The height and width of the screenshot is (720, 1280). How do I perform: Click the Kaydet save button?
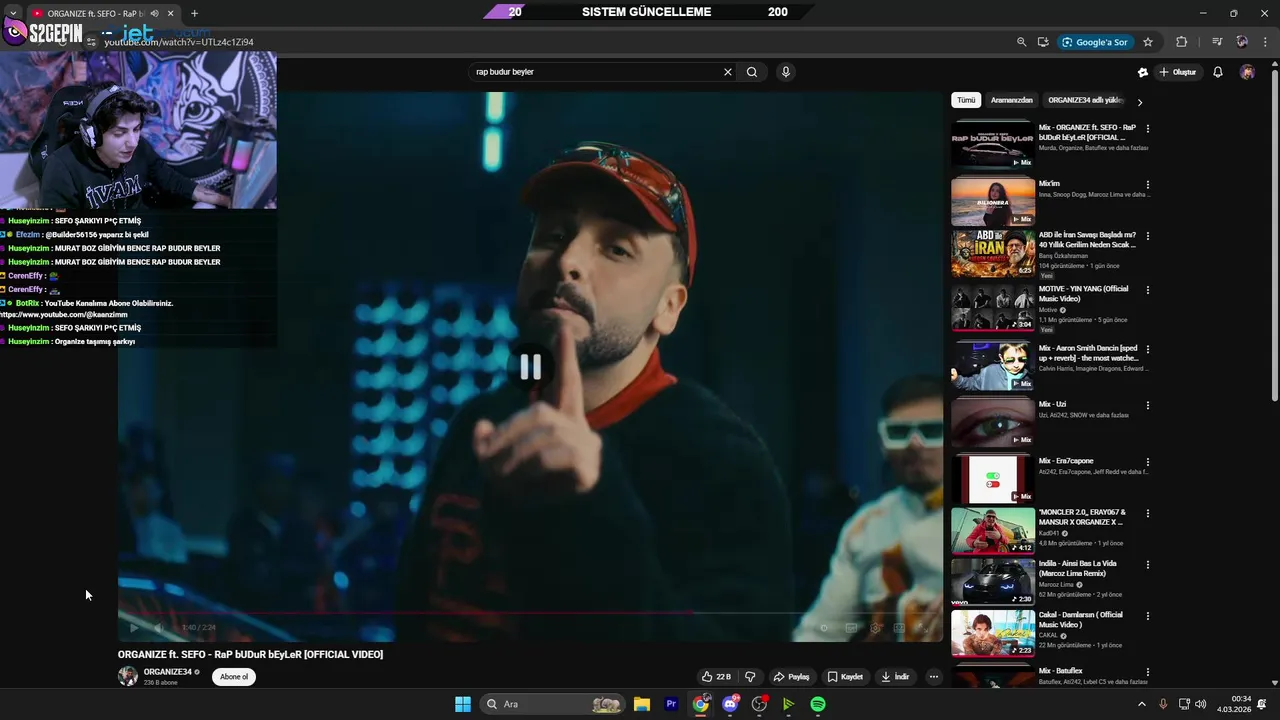[x=845, y=677]
